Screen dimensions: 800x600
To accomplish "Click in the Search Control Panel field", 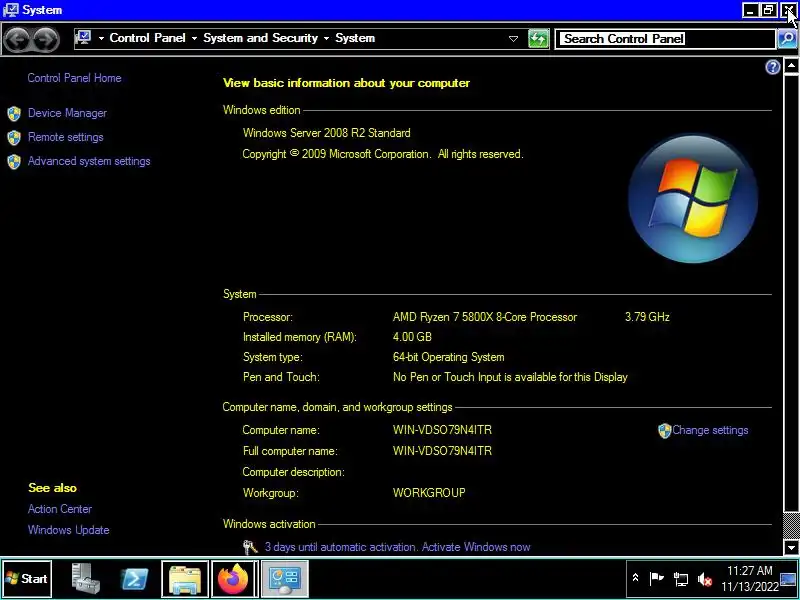I will coord(666,39).
